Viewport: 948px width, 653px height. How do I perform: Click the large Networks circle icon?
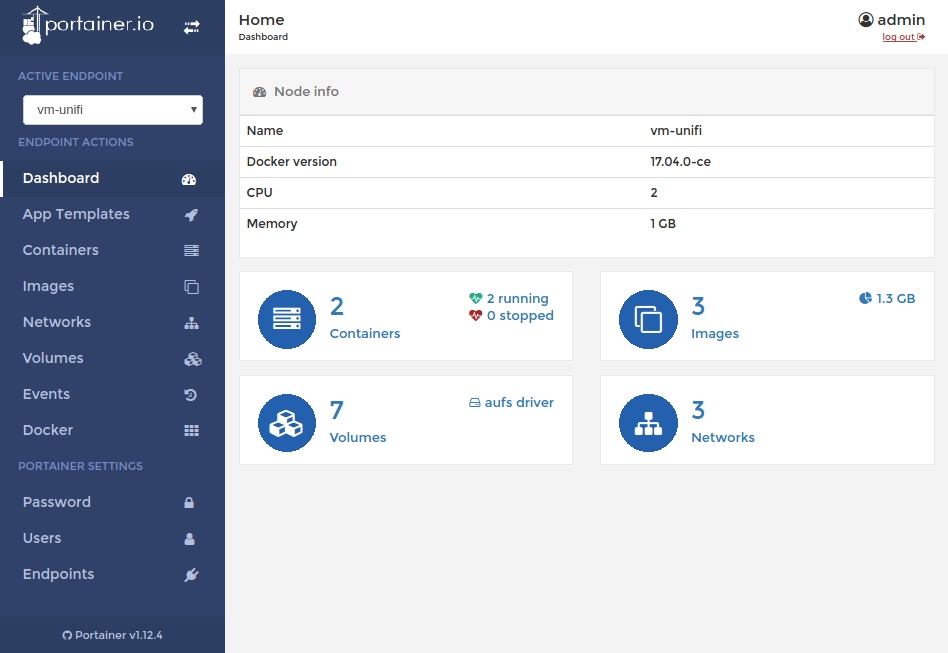[x=648, y=423]
